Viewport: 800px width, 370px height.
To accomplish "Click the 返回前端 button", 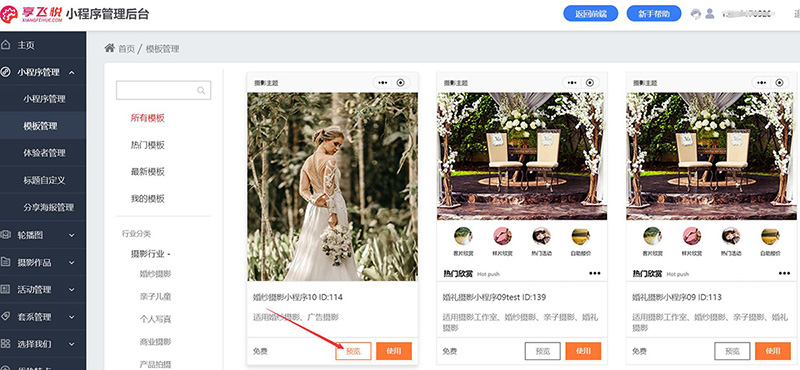I will (590, 14).
